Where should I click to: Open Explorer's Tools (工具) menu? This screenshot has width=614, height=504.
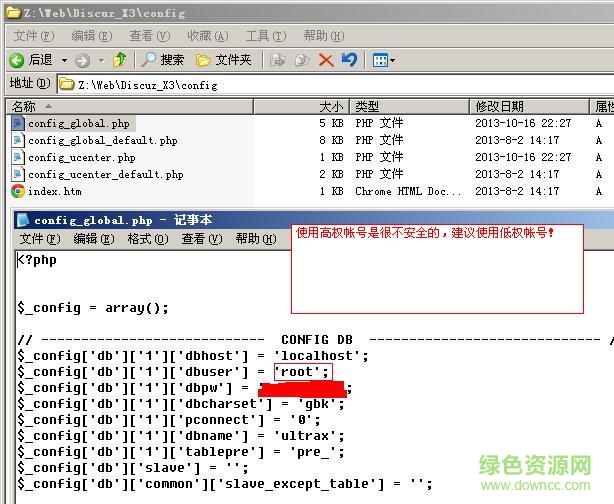pos(264,35)
